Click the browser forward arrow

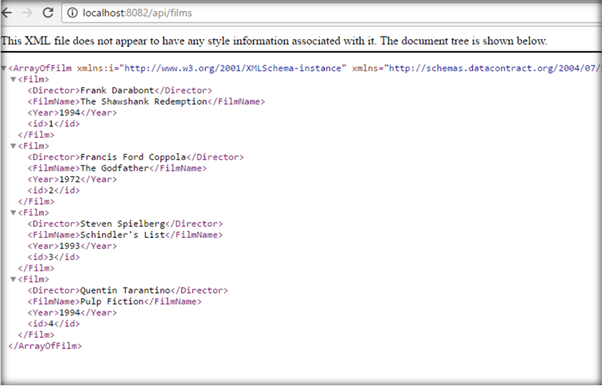(x=27, y=13)
